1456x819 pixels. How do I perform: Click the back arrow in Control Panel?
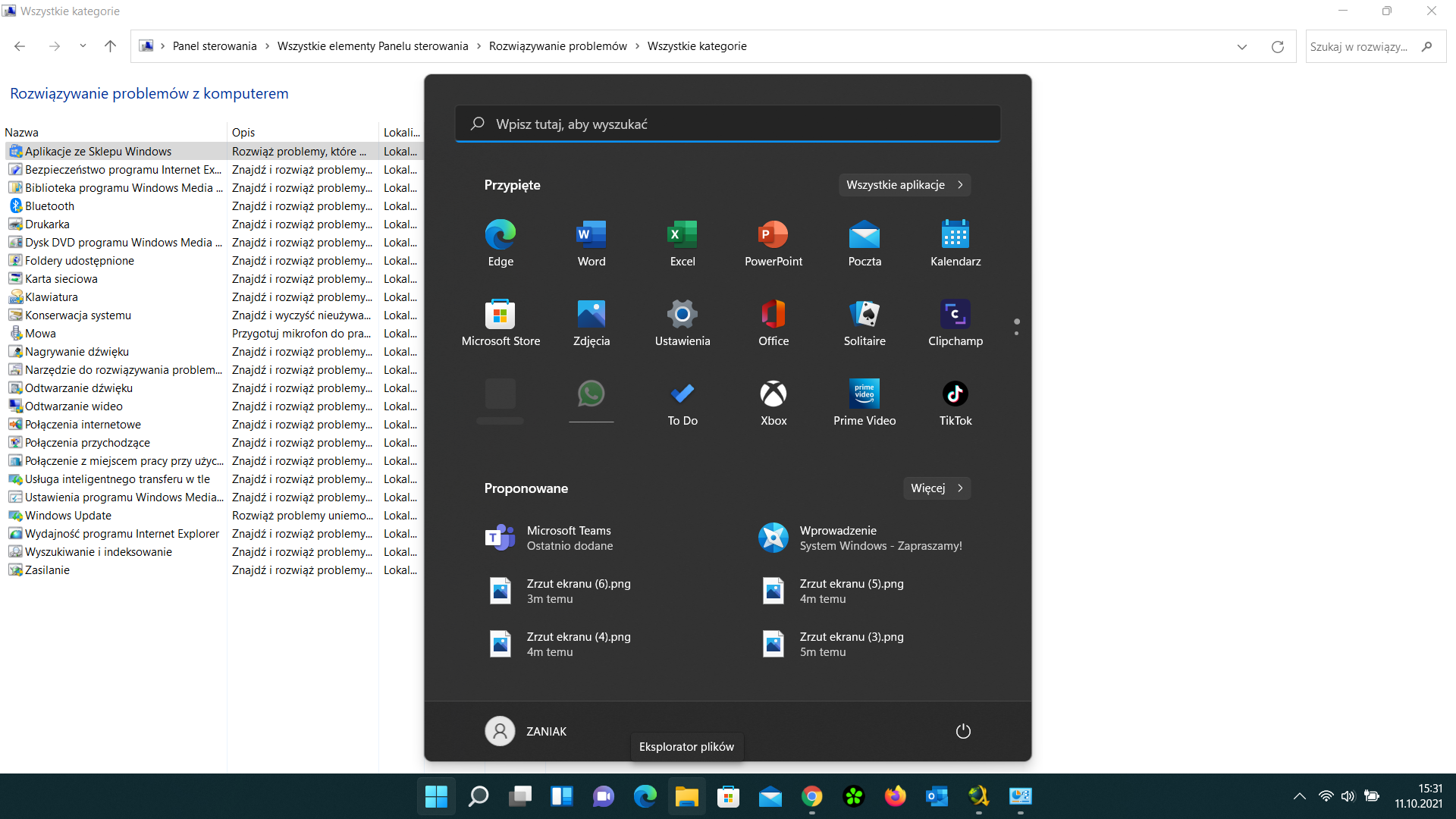coord(20,46)
